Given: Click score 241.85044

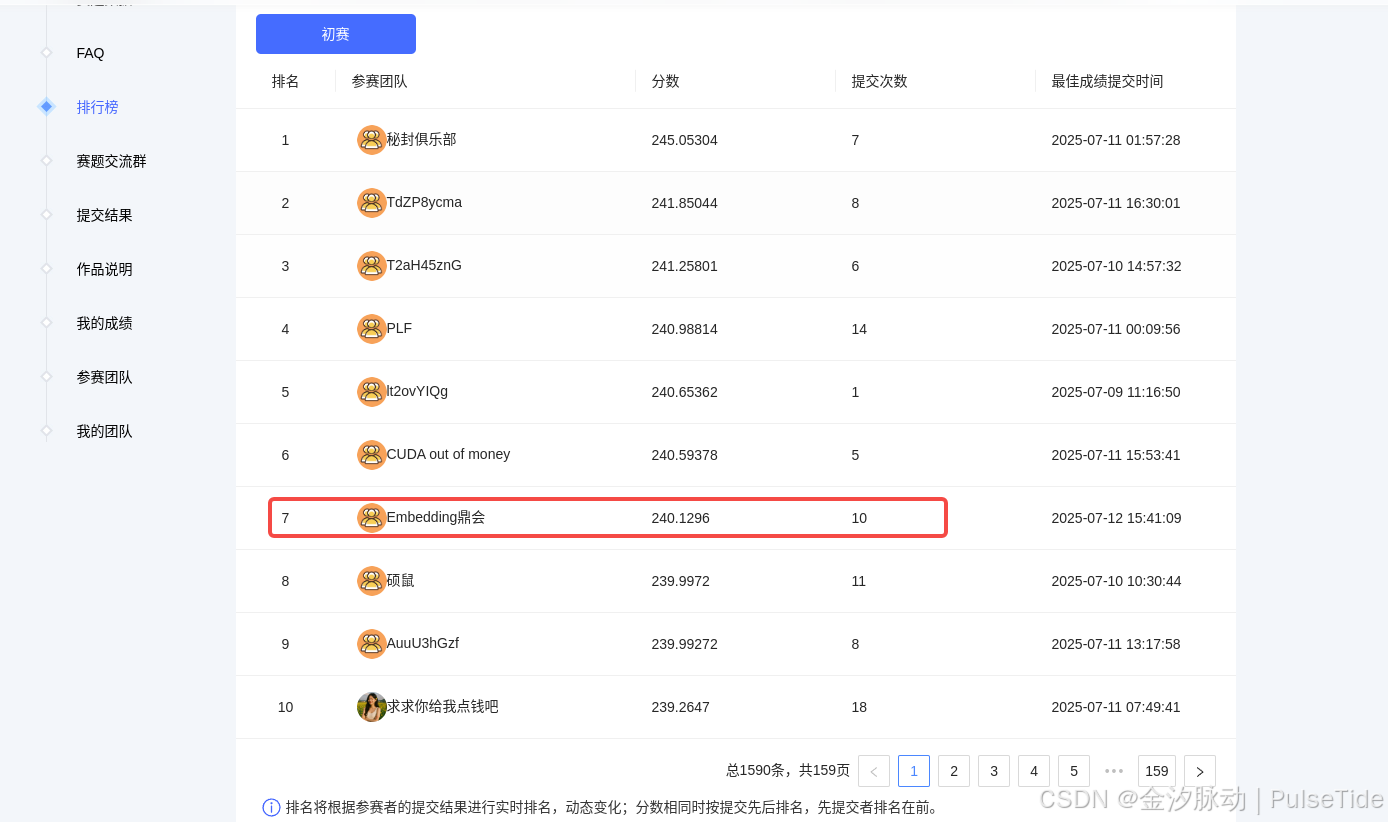Looking at the screenshot, I should (684, 203).
